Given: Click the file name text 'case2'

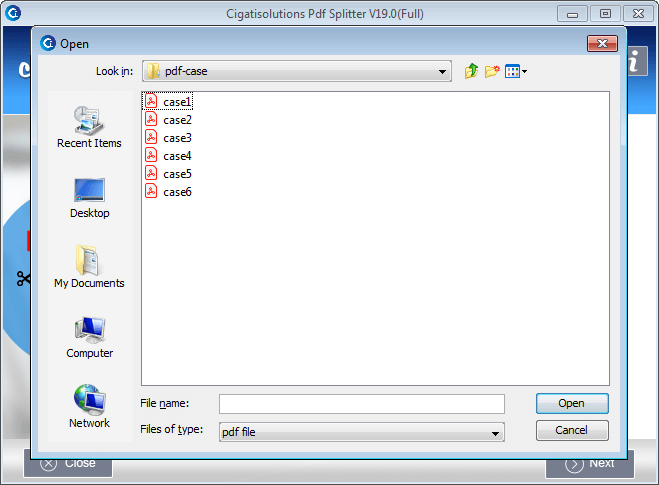Looking at the screenshot, I should (x=177, y=120).
